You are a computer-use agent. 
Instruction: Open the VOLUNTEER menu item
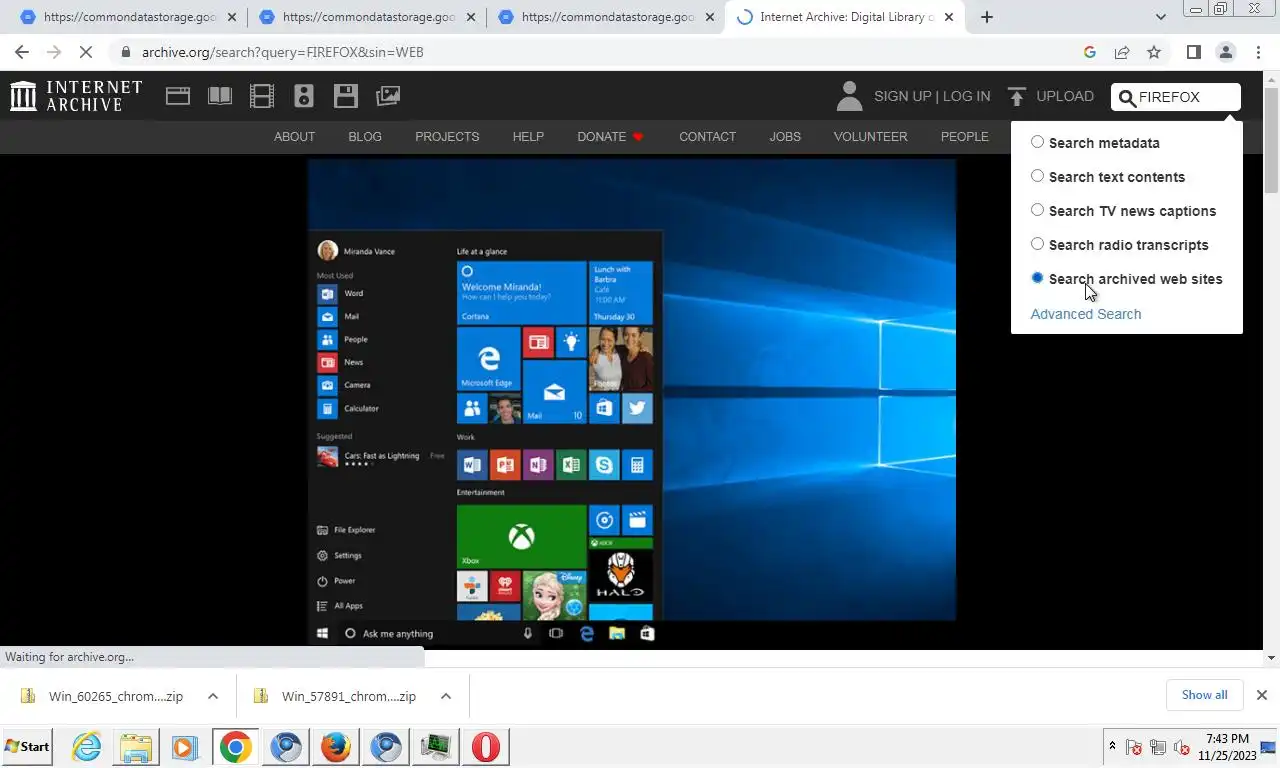[870, 137]
